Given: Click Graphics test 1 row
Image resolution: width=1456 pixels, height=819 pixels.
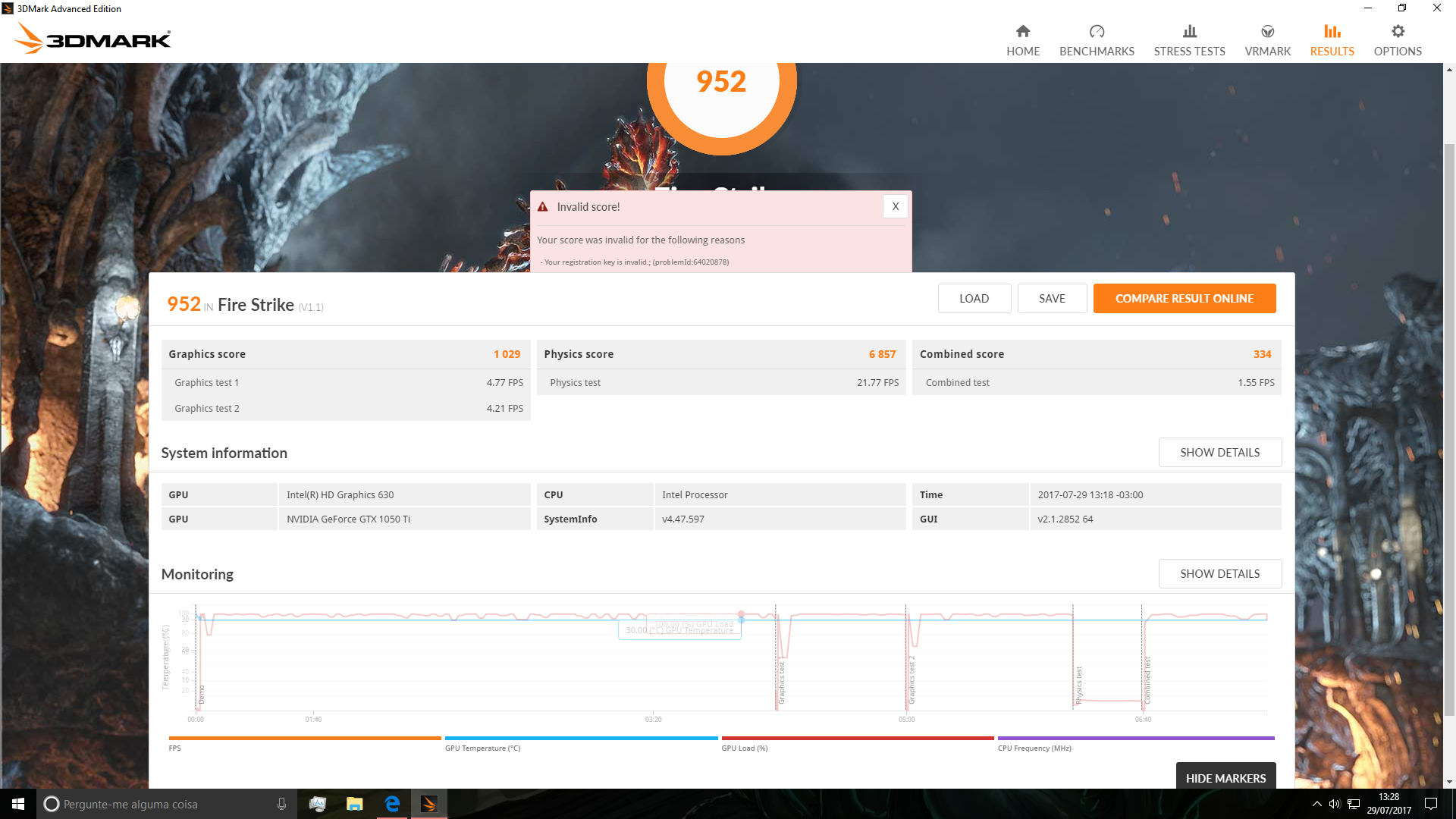Looking at the screenshot, I should pos(346,382).
